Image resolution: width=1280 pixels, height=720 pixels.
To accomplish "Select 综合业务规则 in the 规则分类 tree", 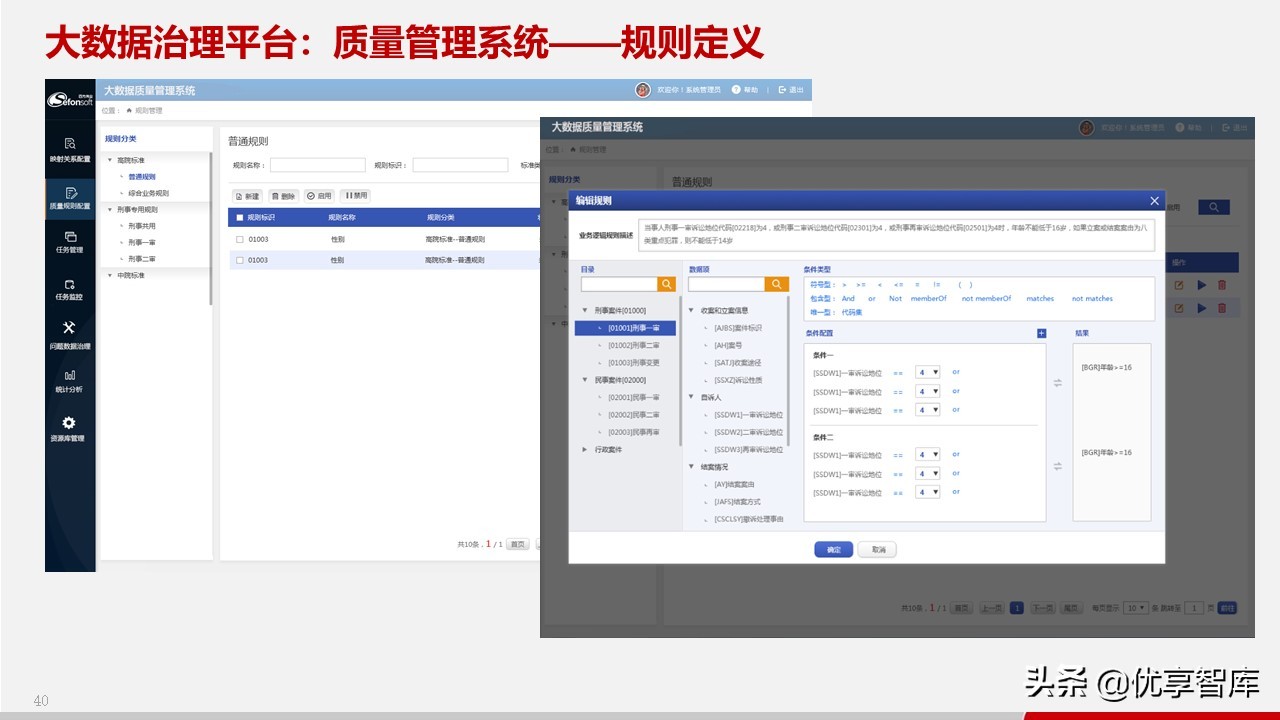I will tap(149, 193).
